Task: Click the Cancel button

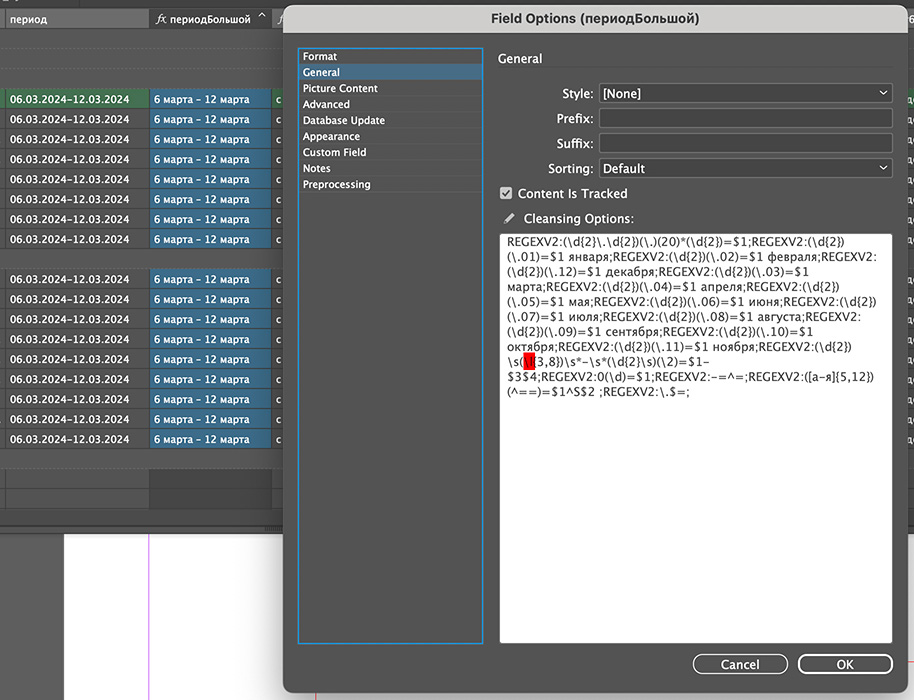Action: pyautogui.click(x=740, y=664)
